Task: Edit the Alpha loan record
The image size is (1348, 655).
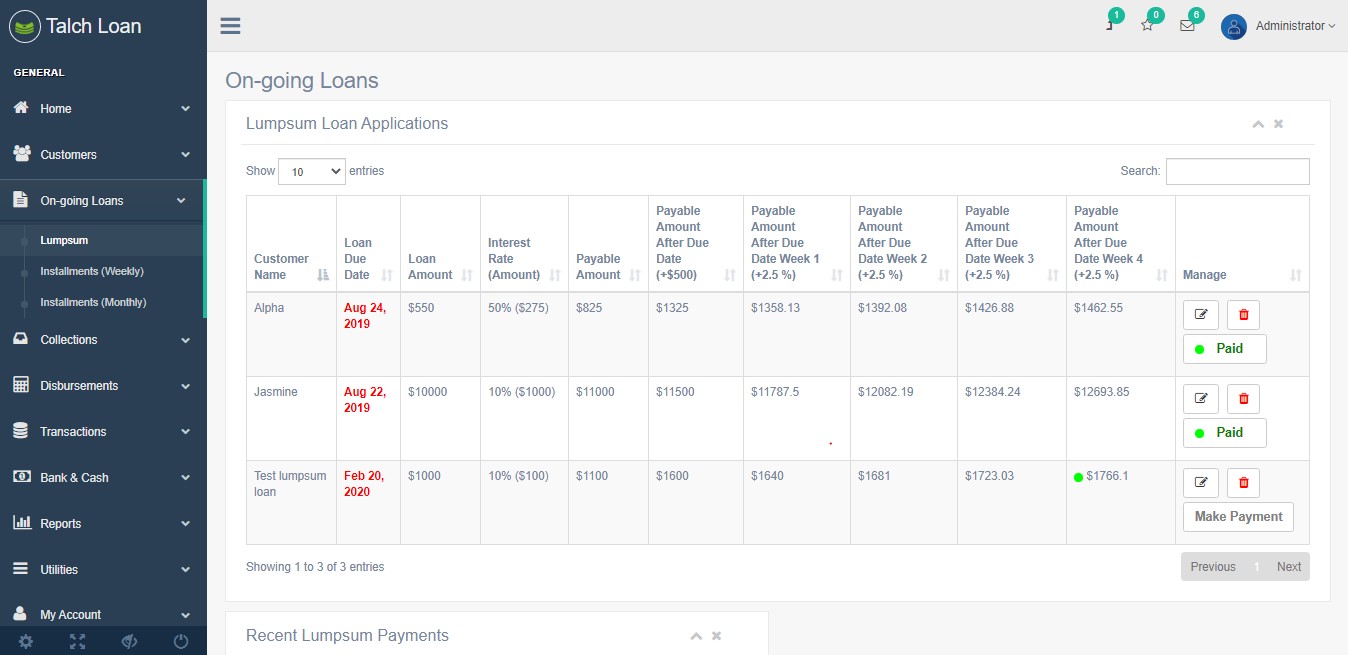Action: 1201,315
